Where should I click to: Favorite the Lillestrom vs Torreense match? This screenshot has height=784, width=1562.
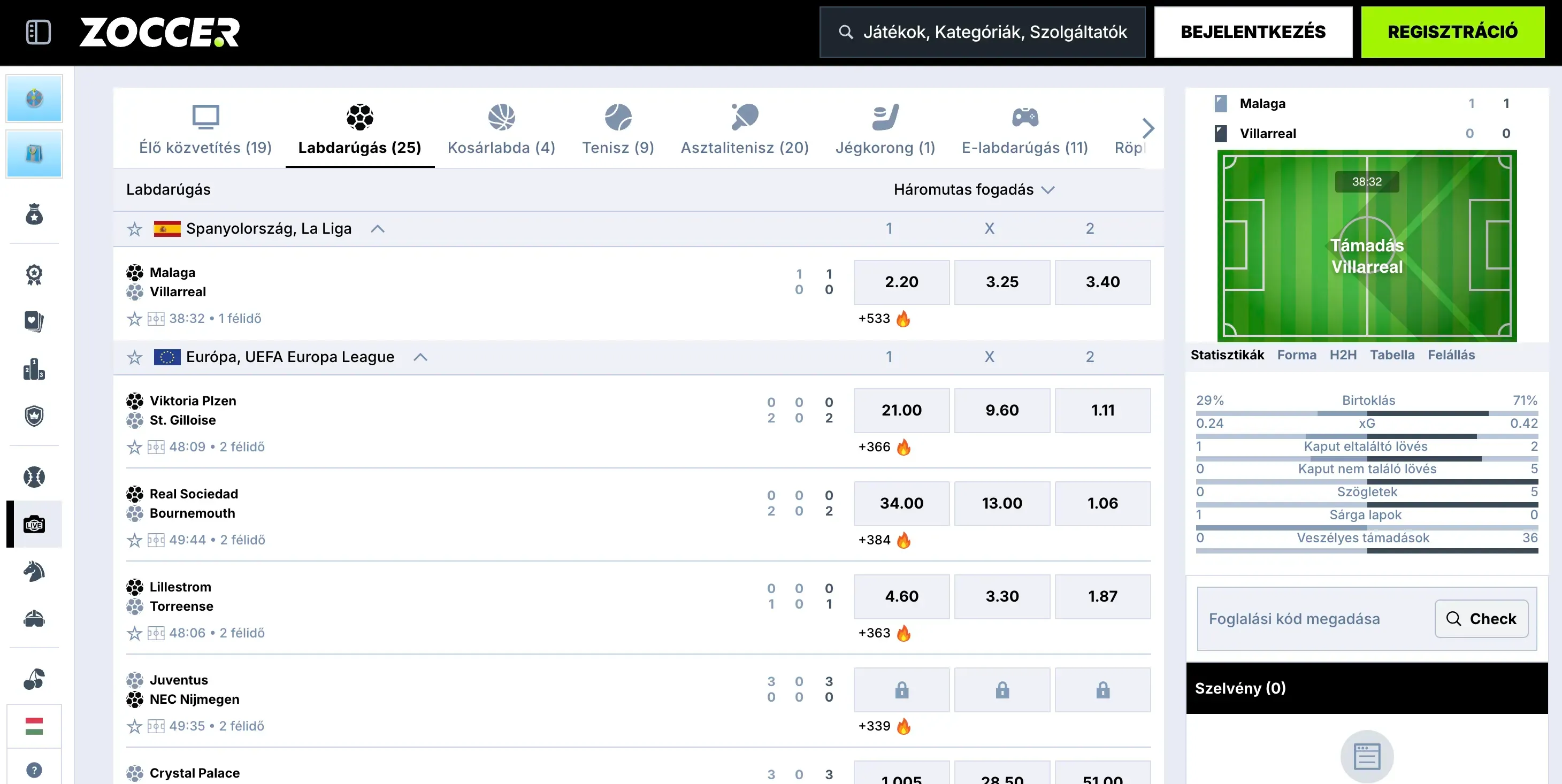click(x=135, y=634)
